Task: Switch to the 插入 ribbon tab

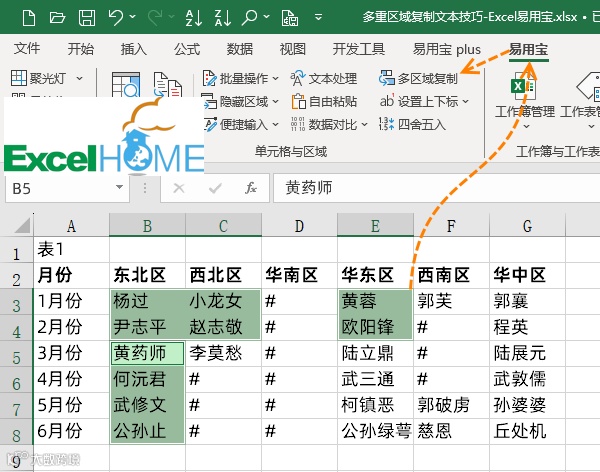Action: click(x=134, y=49)
